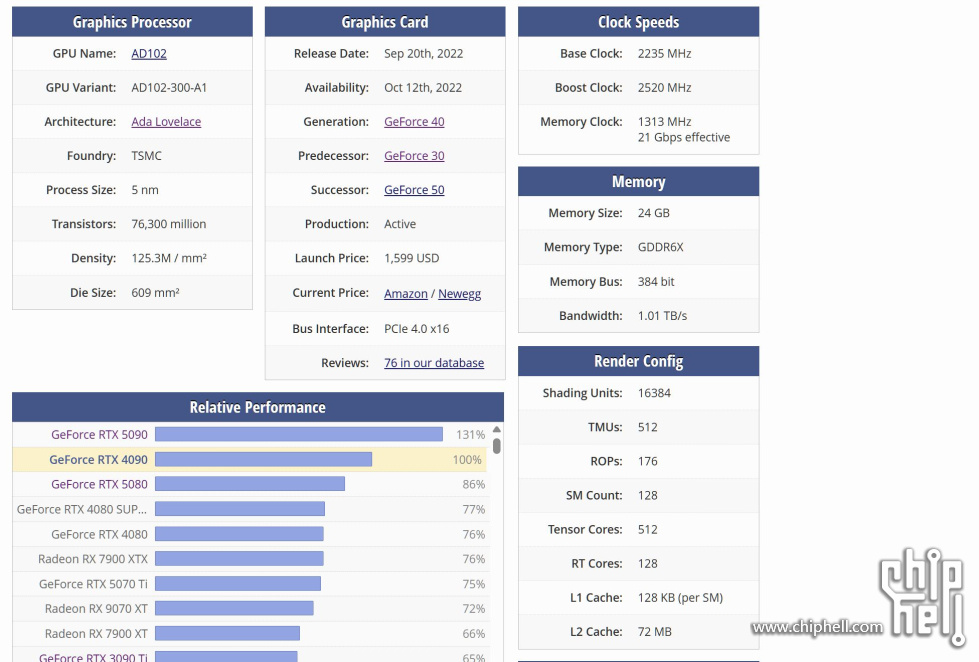This screenshot has height=662, width=979.
Task: Click the 1,599 USD launch price
Action: point(411,258)
